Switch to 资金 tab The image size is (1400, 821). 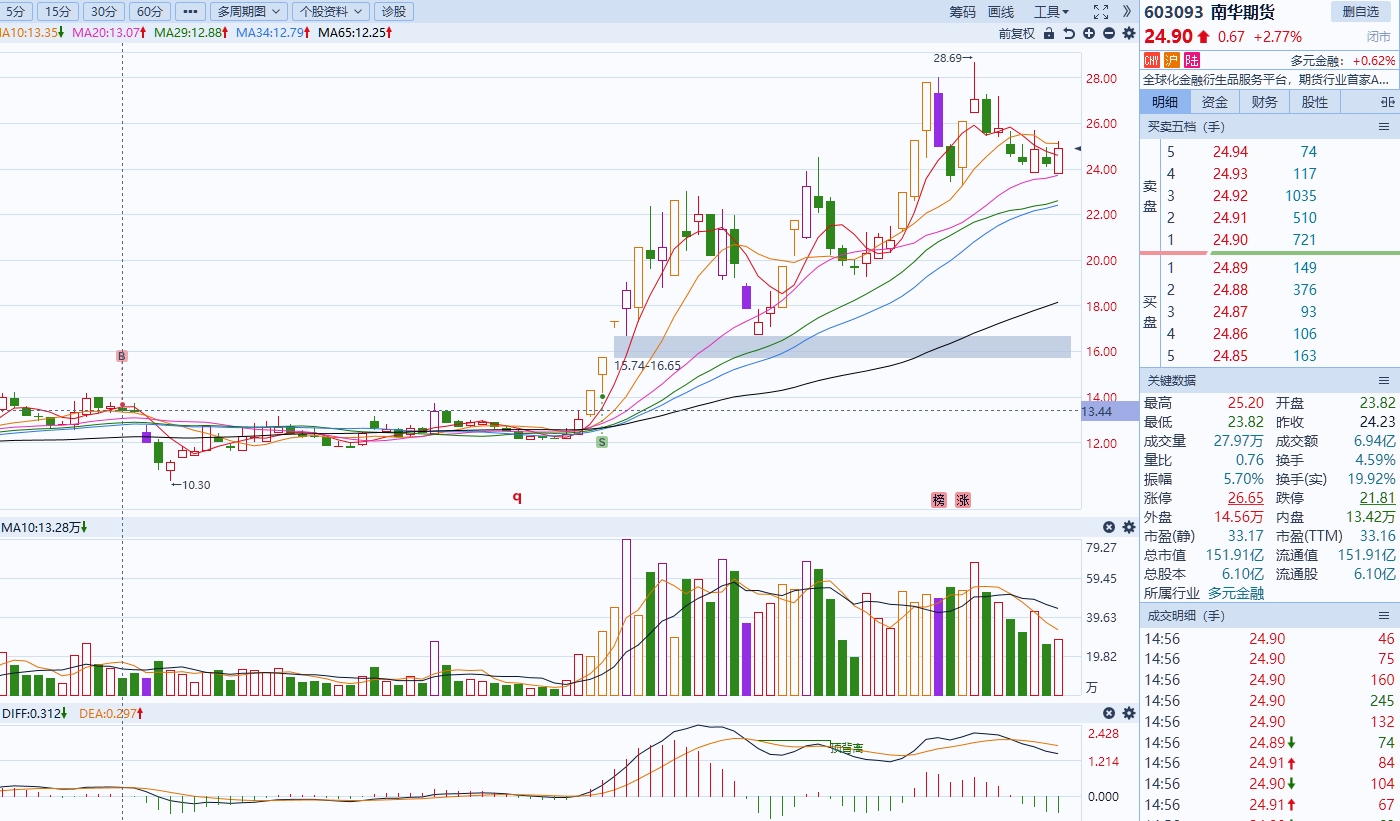click(x=1215, y=102)
